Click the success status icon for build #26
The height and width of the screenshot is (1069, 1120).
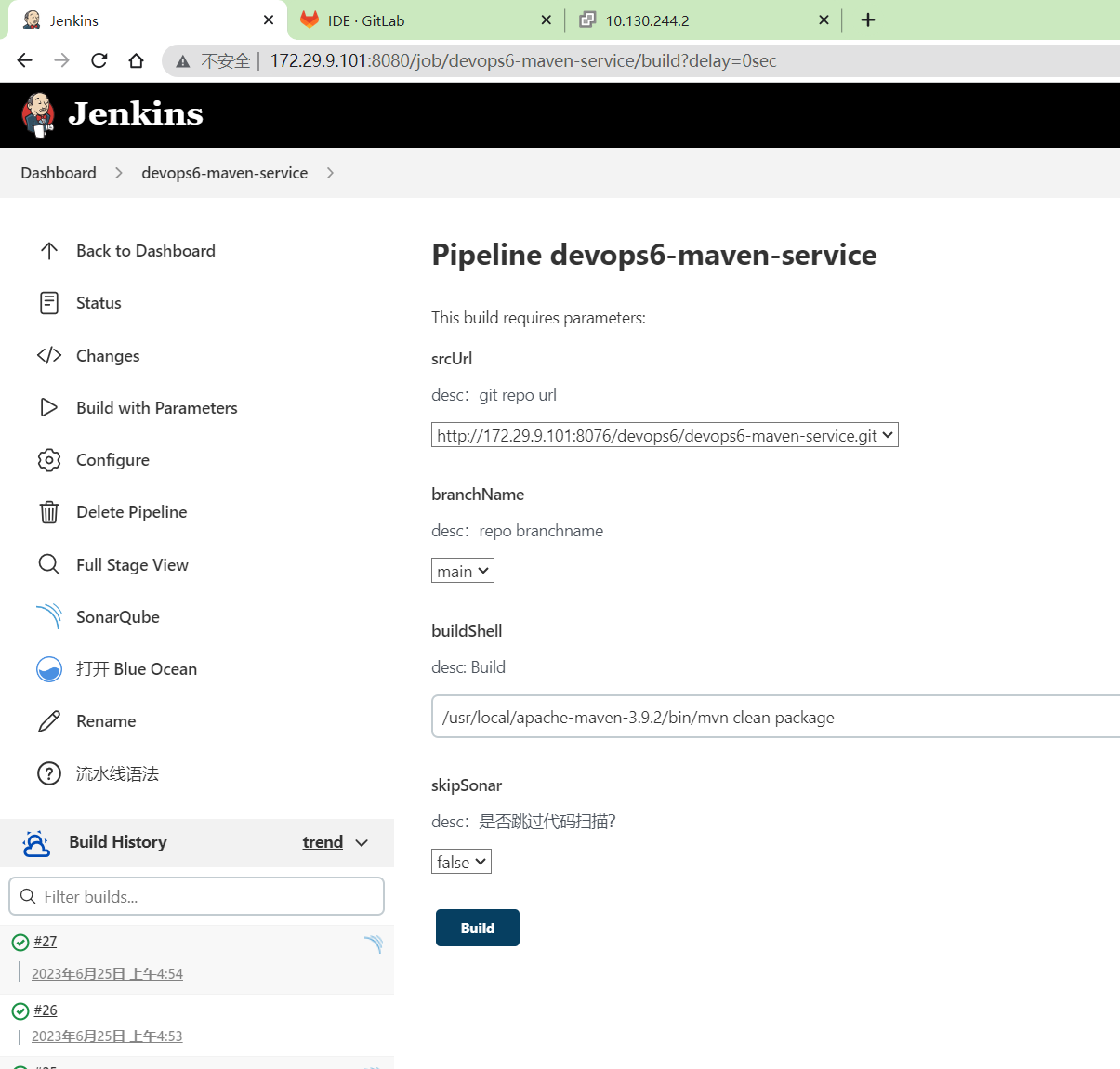point(20,1010)
